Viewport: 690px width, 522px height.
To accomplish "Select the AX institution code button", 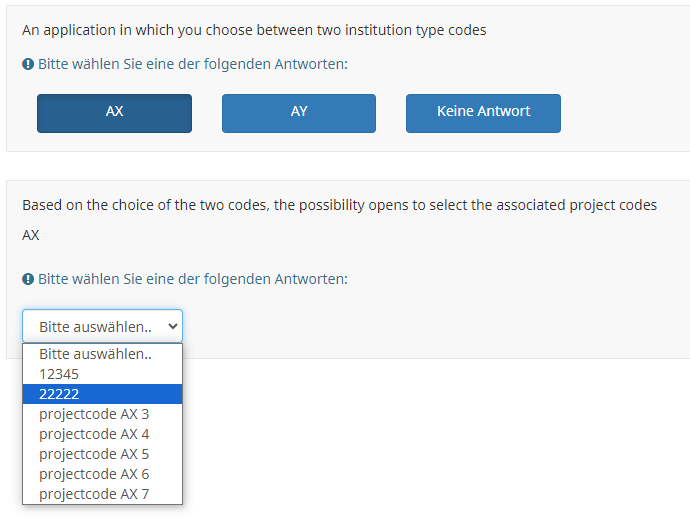I will click(x=114, y=113).
